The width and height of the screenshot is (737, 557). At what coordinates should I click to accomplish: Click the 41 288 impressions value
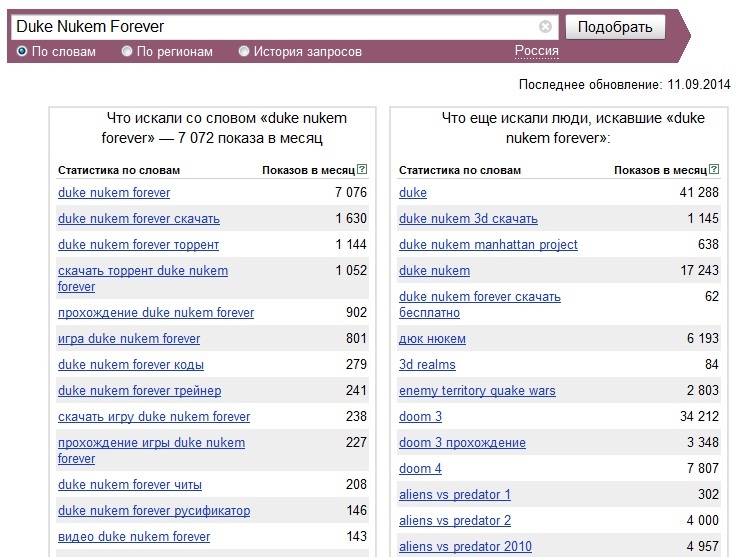coord(699,192)
